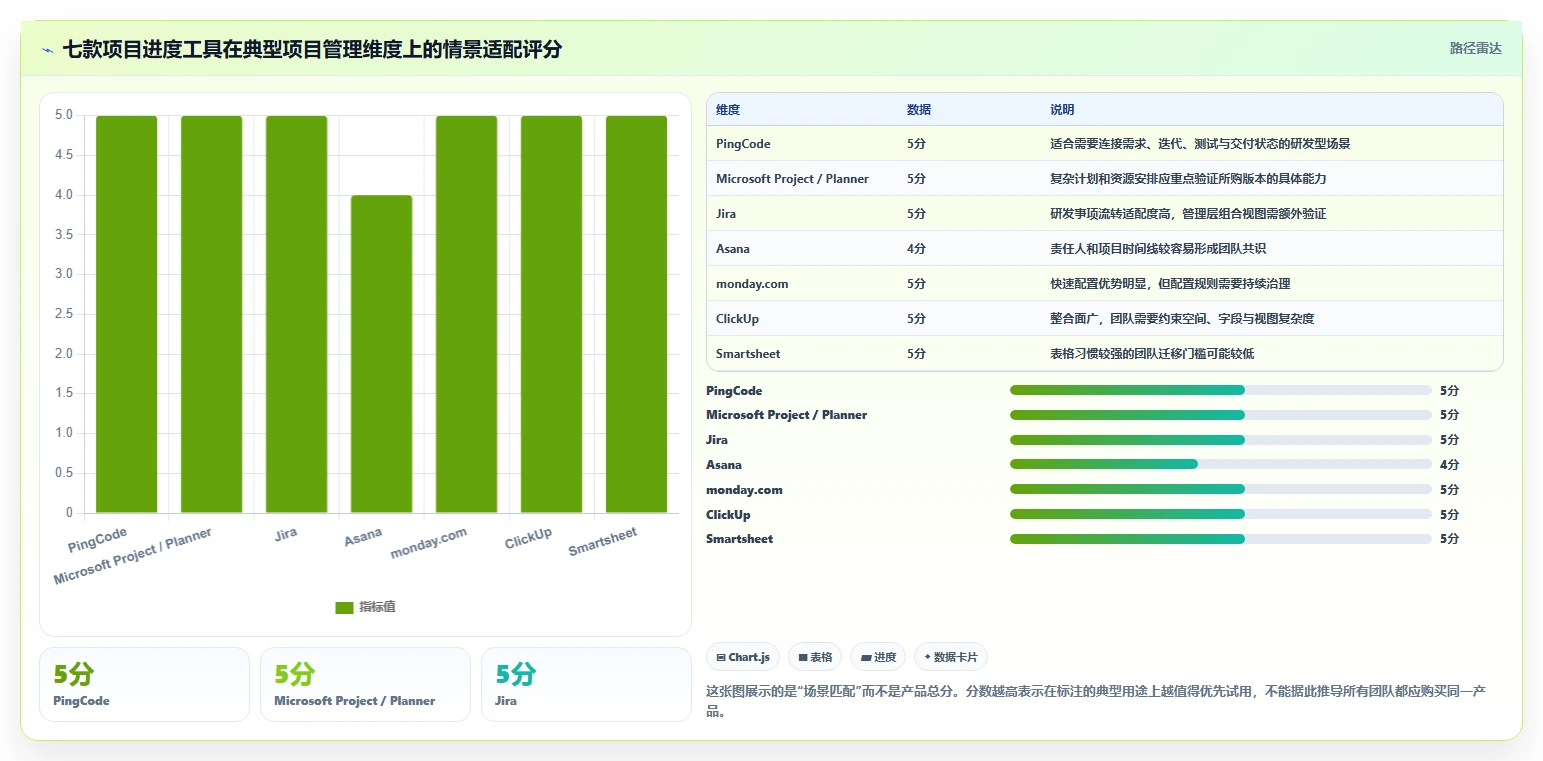This screenshot has width=1543, height=761.
Task: Click the ClickUp progress bar
Action: pyautogui.click(x=1221, y=514)
